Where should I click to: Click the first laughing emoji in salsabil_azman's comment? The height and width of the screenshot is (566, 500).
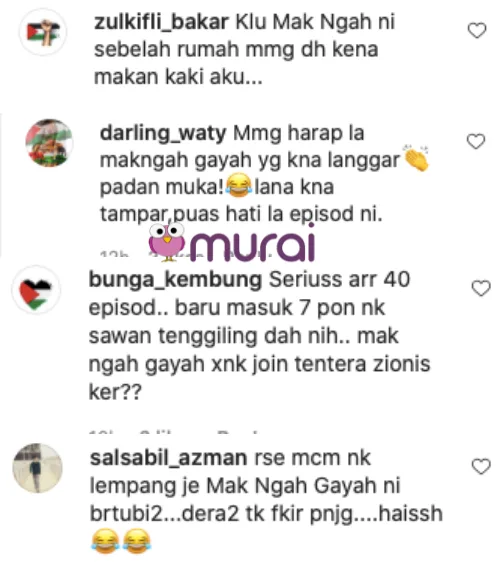(x=105, y=540)
